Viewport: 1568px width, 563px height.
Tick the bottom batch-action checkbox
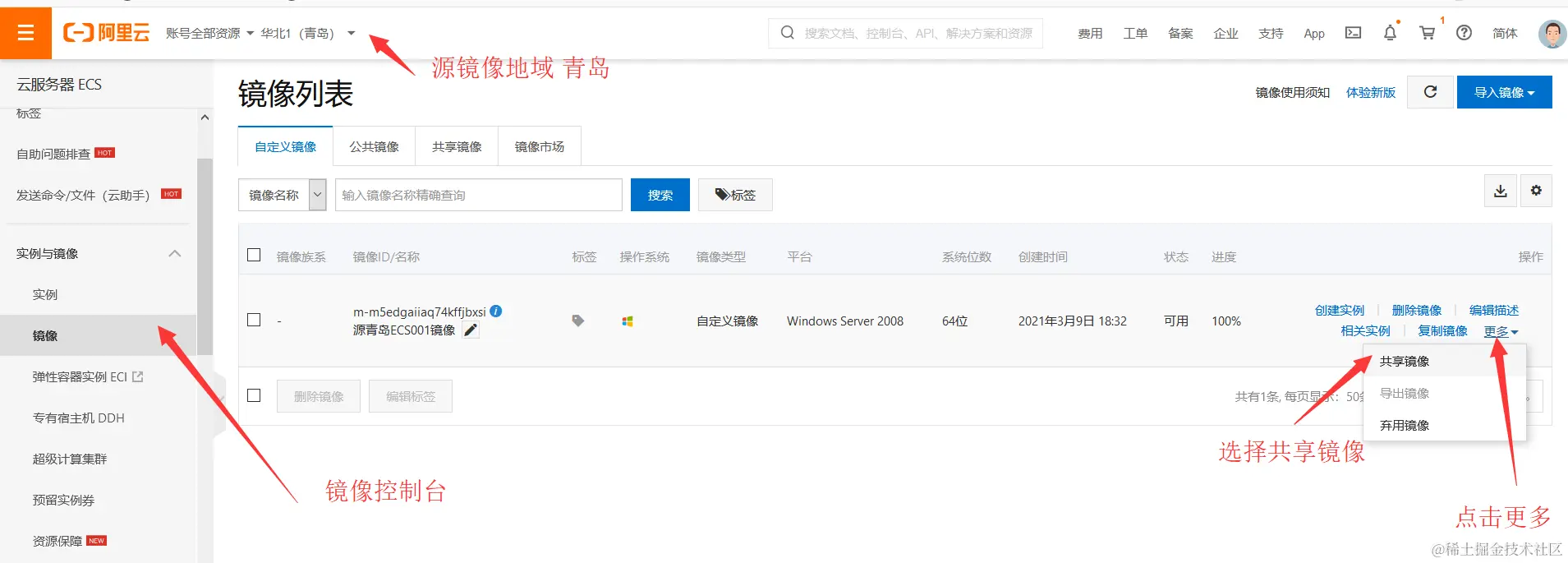click(254, 395)
